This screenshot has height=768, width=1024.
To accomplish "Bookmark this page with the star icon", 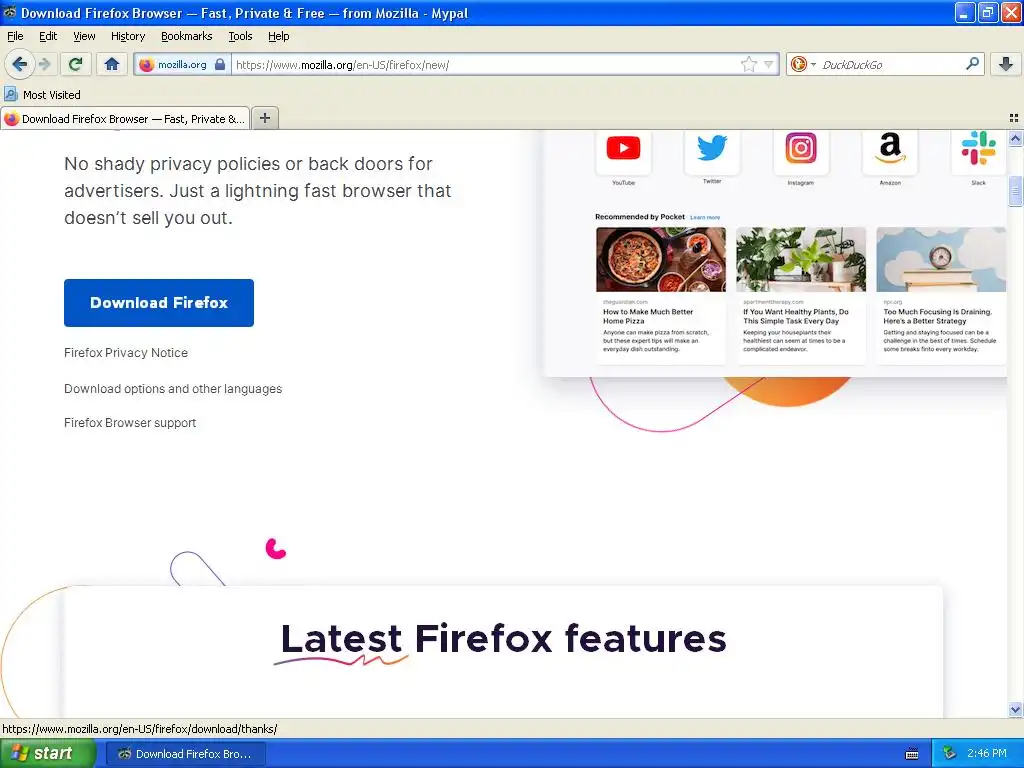I will click(x=748, y=64).
